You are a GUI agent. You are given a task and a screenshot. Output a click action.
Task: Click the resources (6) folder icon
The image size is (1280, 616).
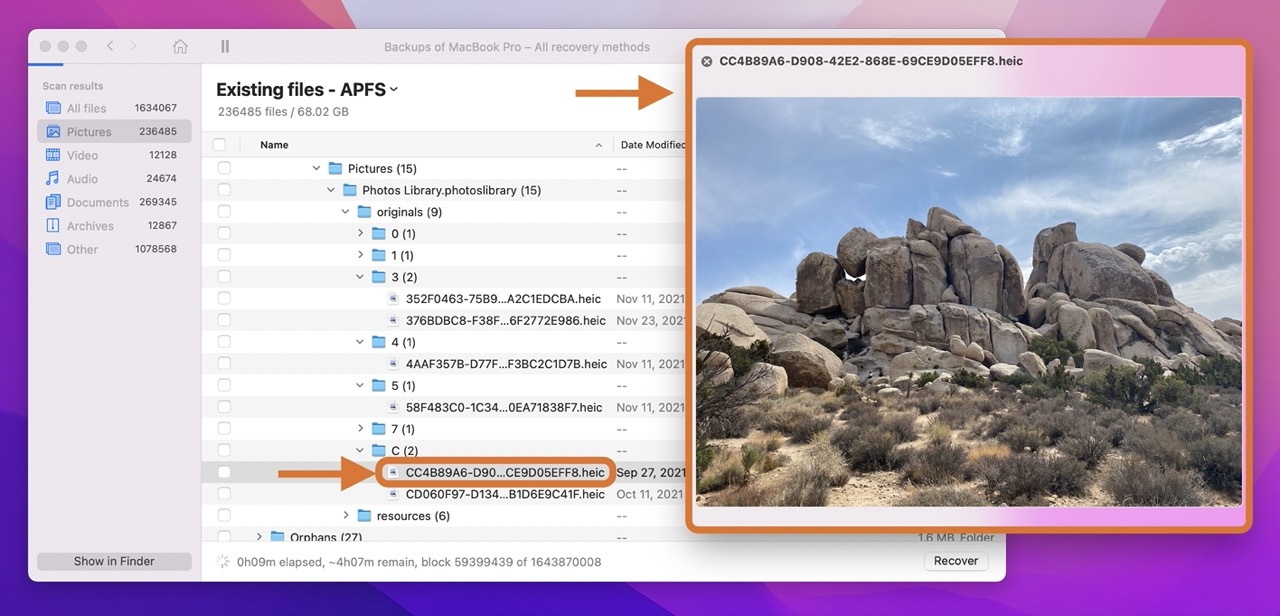click(x=364, y=515)
